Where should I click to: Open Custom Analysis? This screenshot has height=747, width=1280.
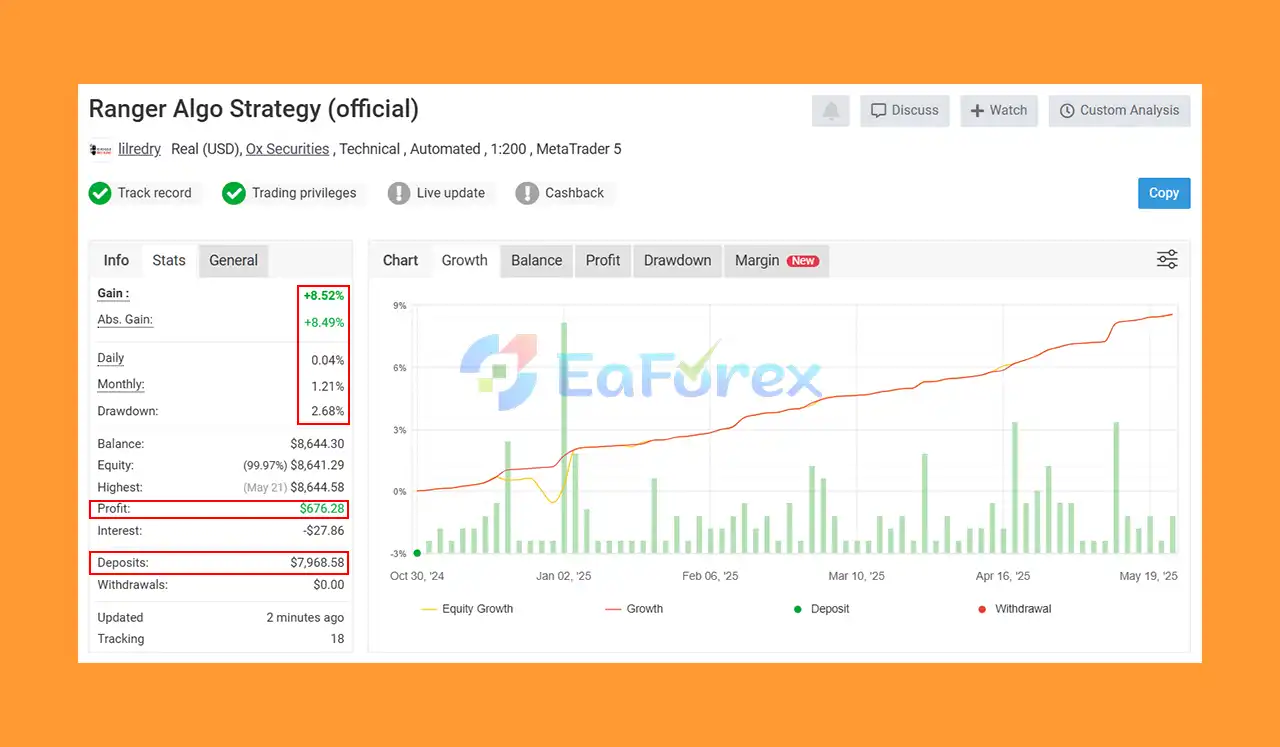(x=1119, y=111)
